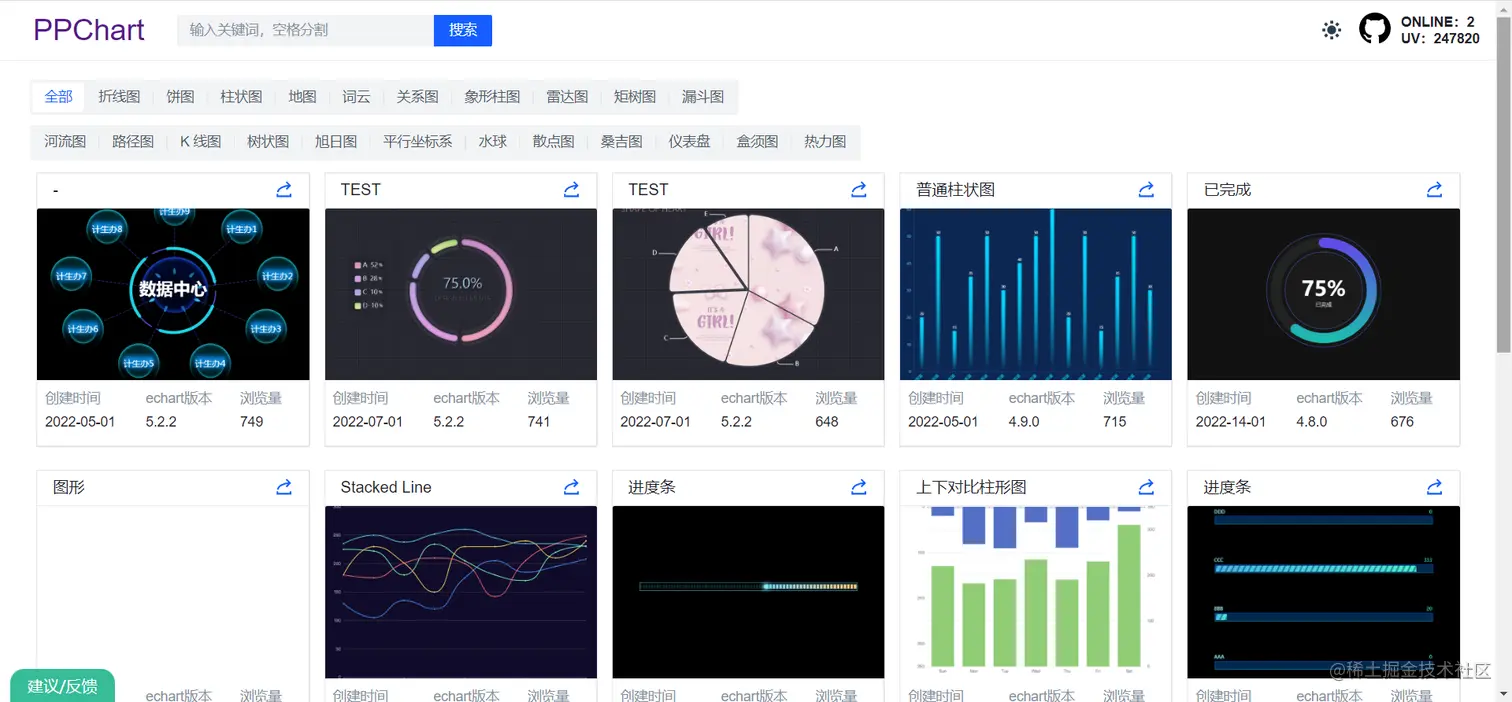Select the 水球 category tab

(492, 142)
